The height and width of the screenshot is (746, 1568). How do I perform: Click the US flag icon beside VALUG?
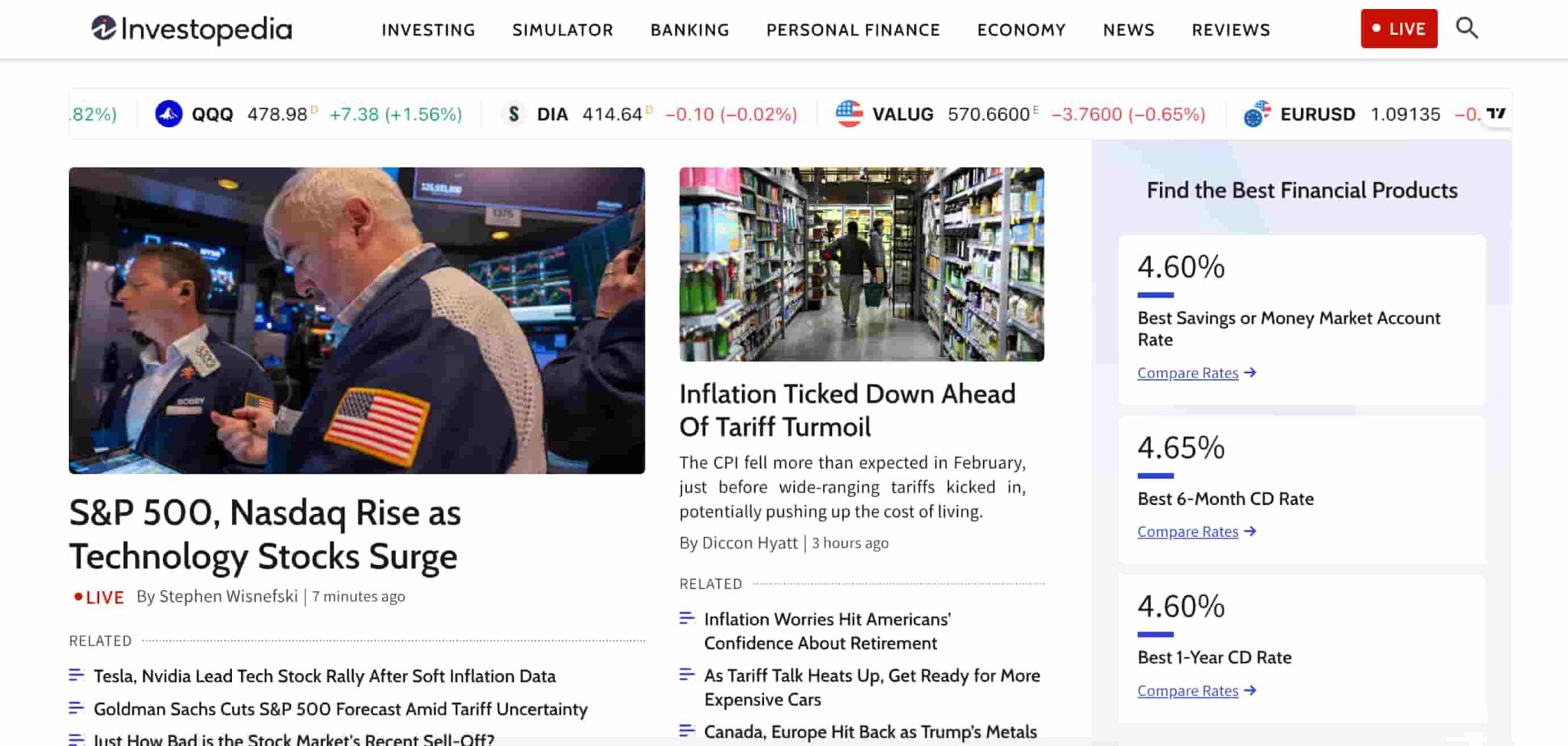[x=850, y=113]
